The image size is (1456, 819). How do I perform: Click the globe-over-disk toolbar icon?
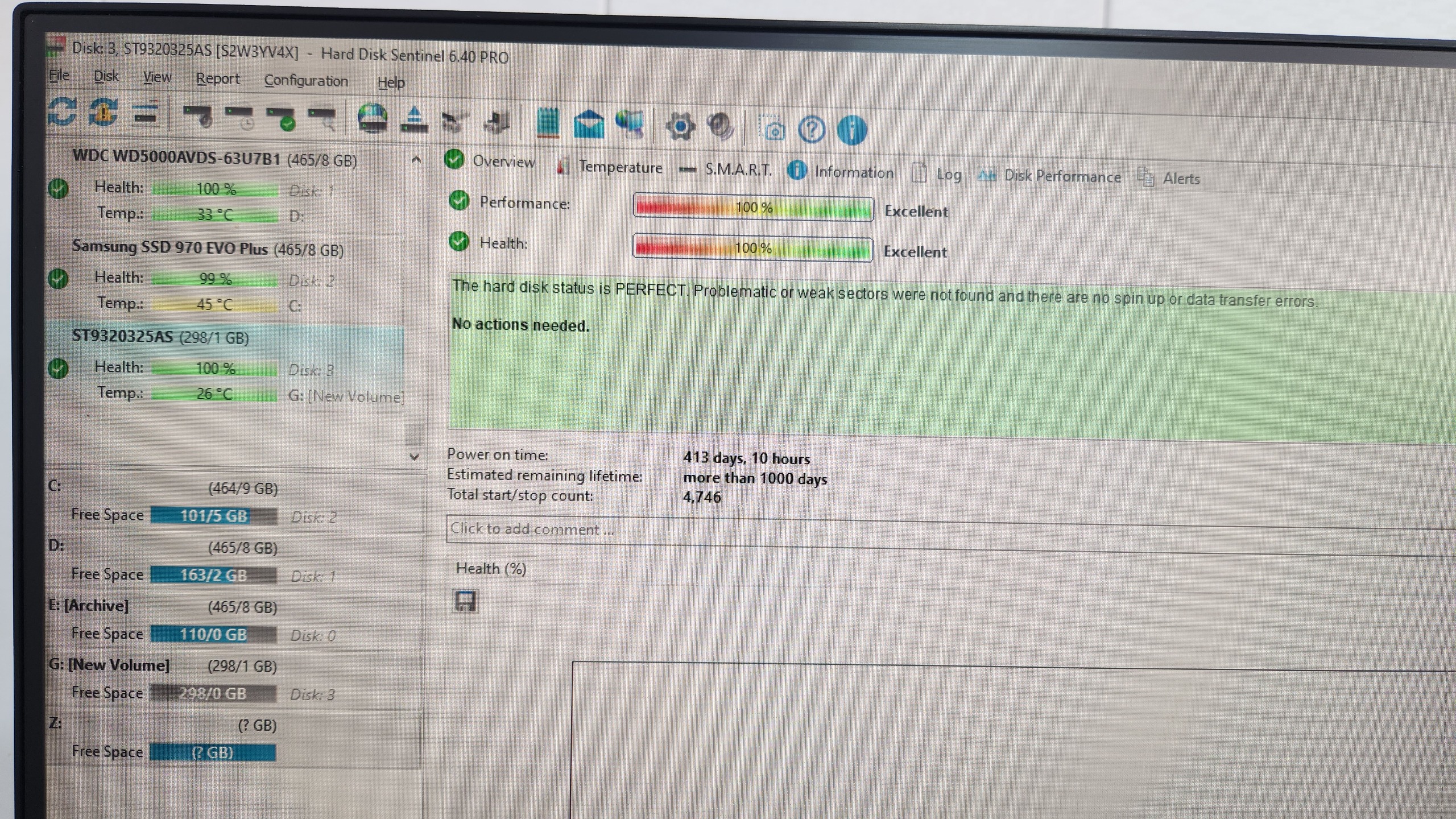pyautogui.click(x=373, y=119)
